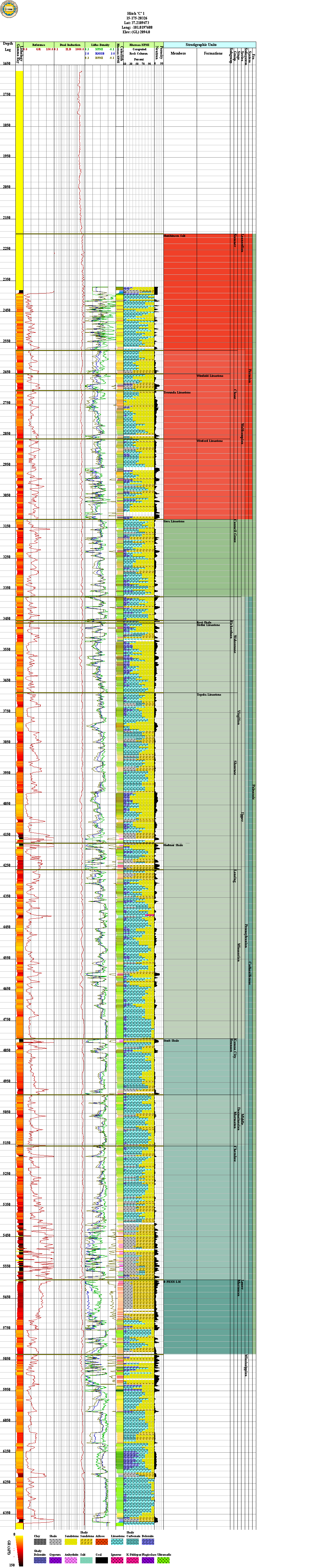Click the well title Hitch 'C' 1

[136, 13]
